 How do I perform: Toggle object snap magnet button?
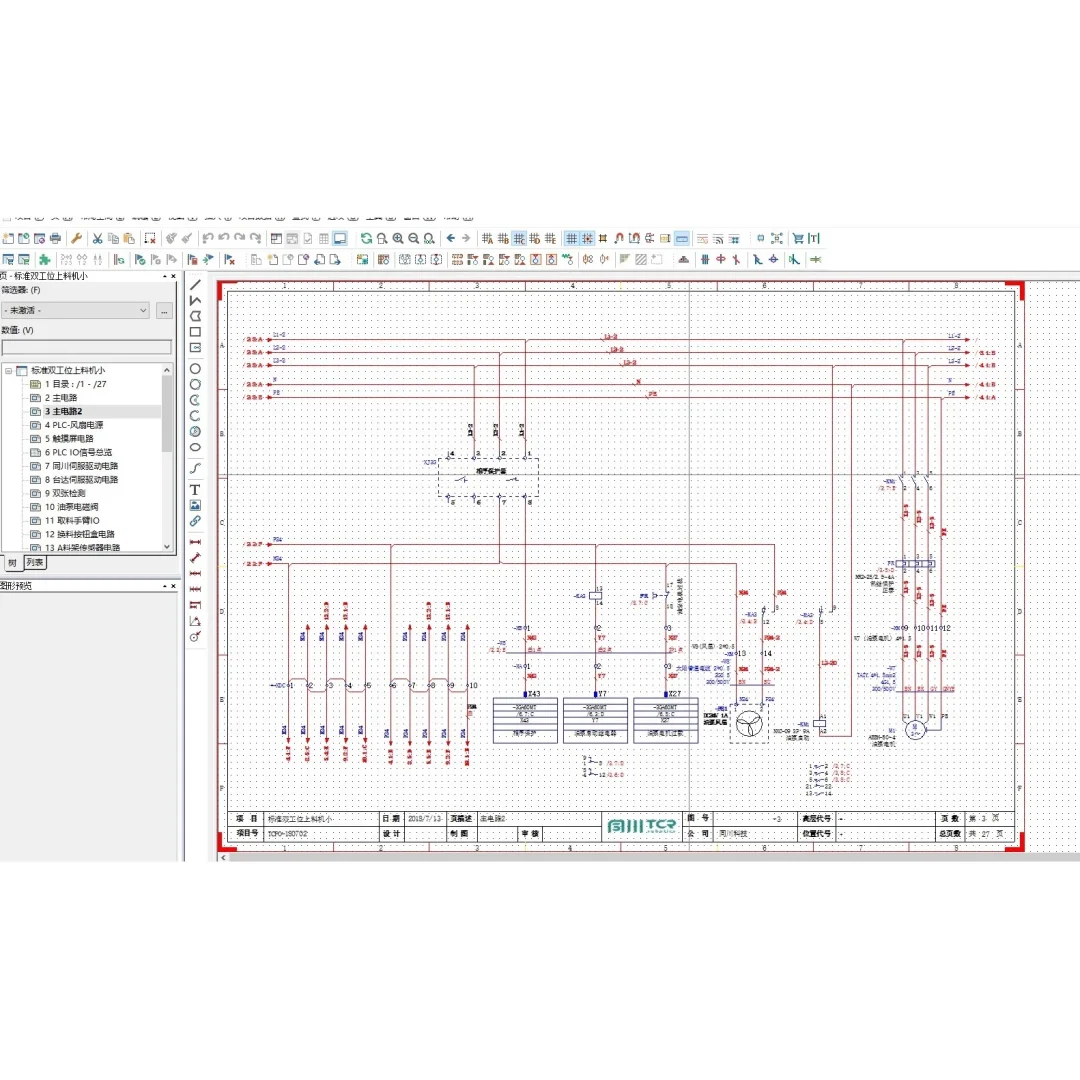(619, 238)
